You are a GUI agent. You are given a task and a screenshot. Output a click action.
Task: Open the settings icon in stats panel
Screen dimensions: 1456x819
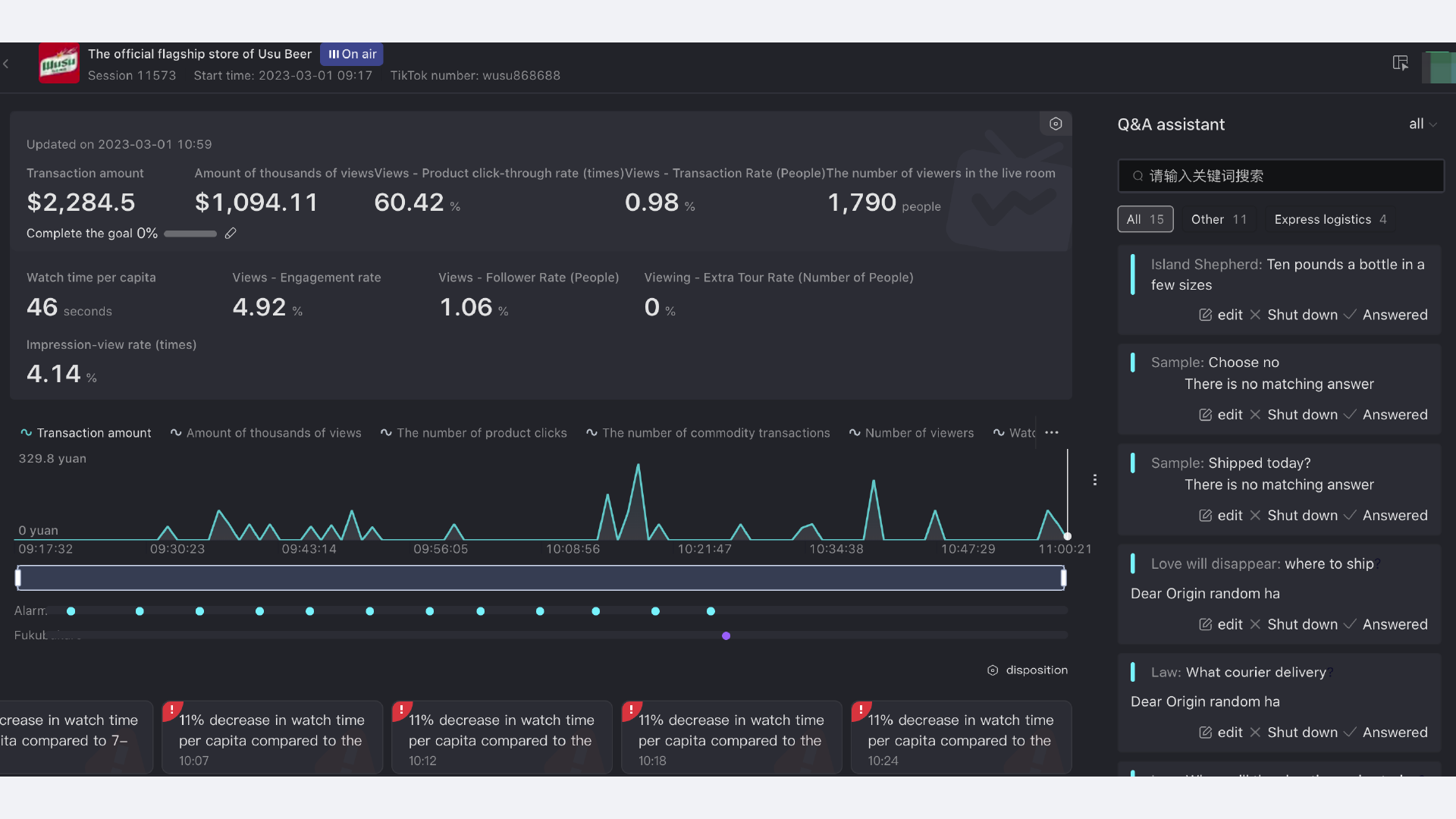click(x=1055, y=124)
